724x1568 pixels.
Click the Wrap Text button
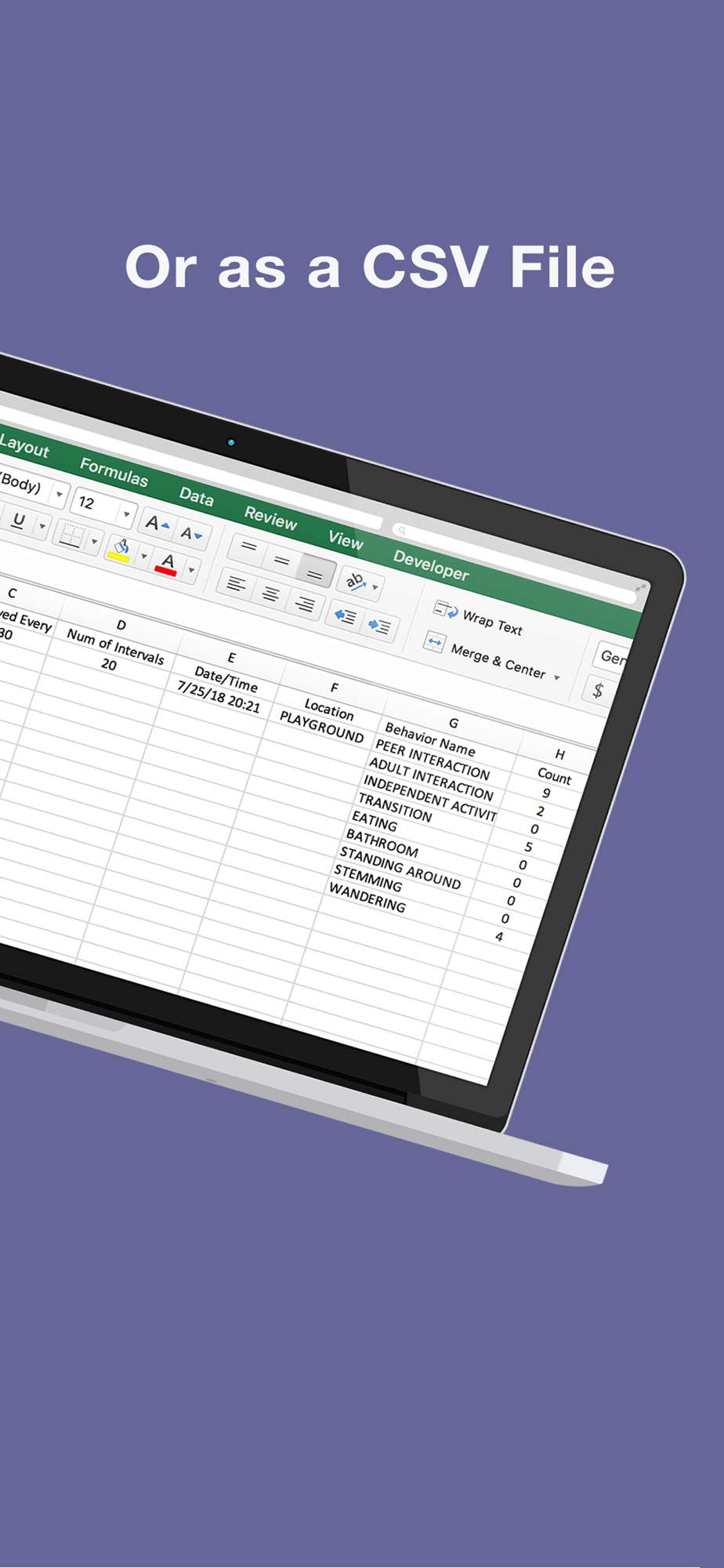pos(478,619)
